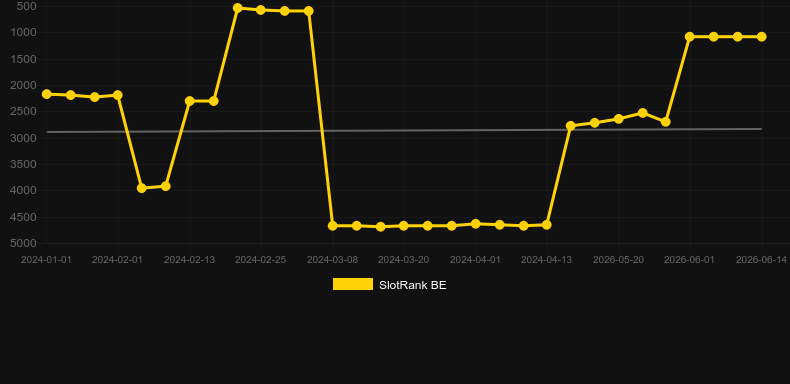This screenshot has height=384, width=790.
Task: Click the 2026-06-14 x-axis date label
Action: pos(761,260)
